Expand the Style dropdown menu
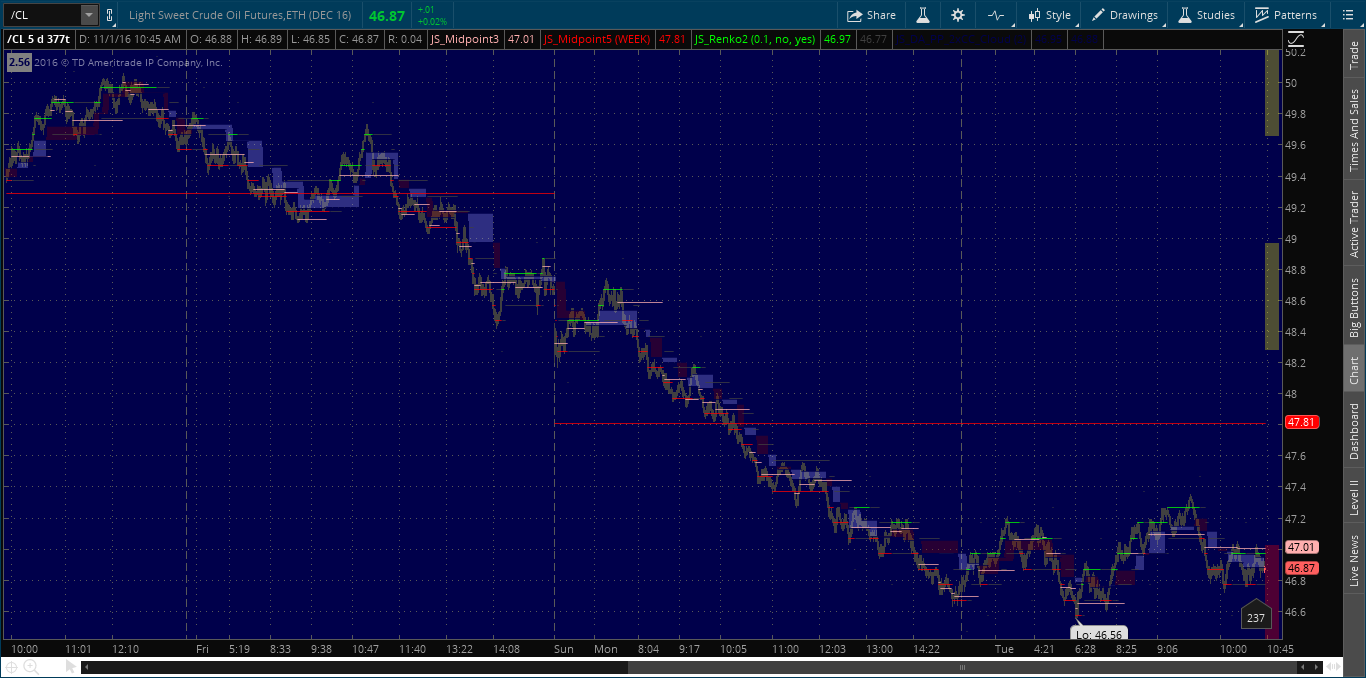1366x678 pixels. pos(1050,15)
